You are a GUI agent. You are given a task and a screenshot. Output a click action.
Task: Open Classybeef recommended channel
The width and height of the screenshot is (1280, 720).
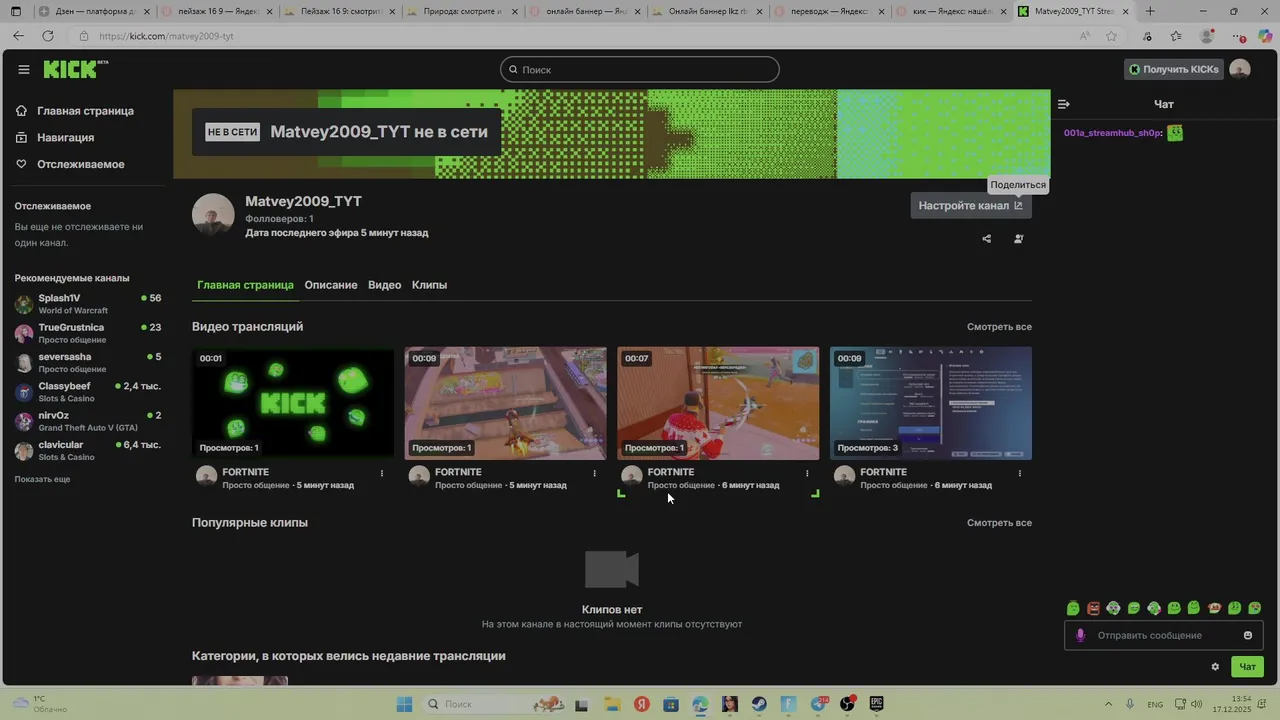point(88,392)
